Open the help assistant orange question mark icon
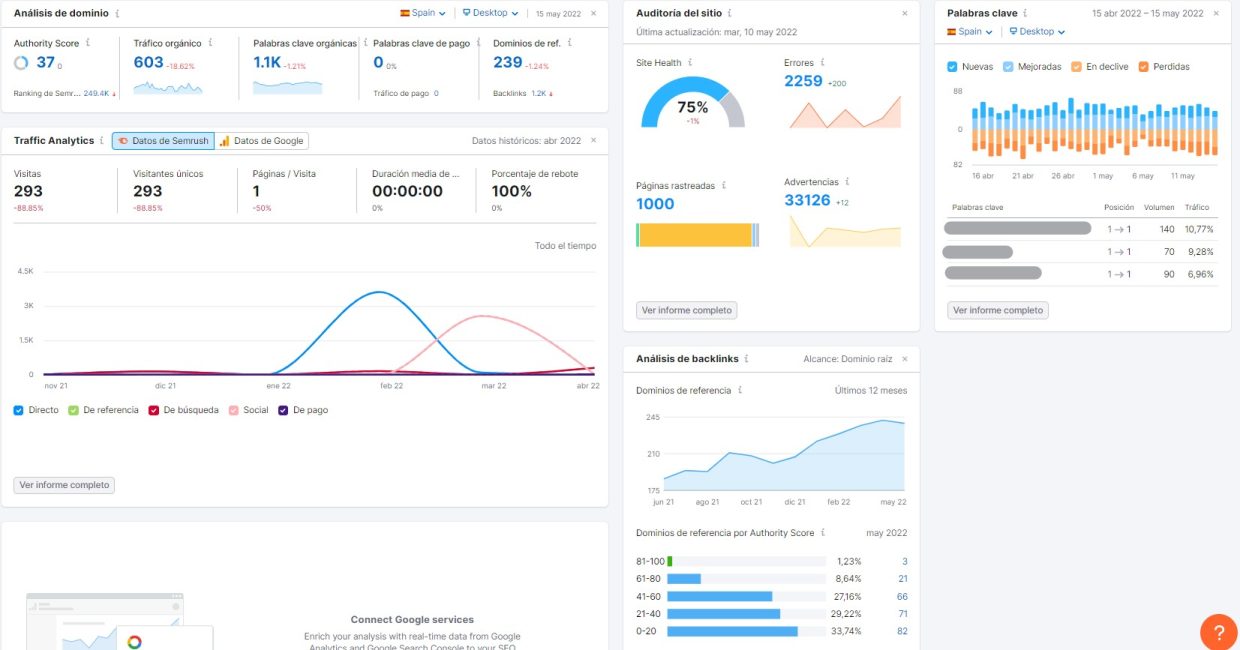1240x650 pixels. (x=1218, y=632)
